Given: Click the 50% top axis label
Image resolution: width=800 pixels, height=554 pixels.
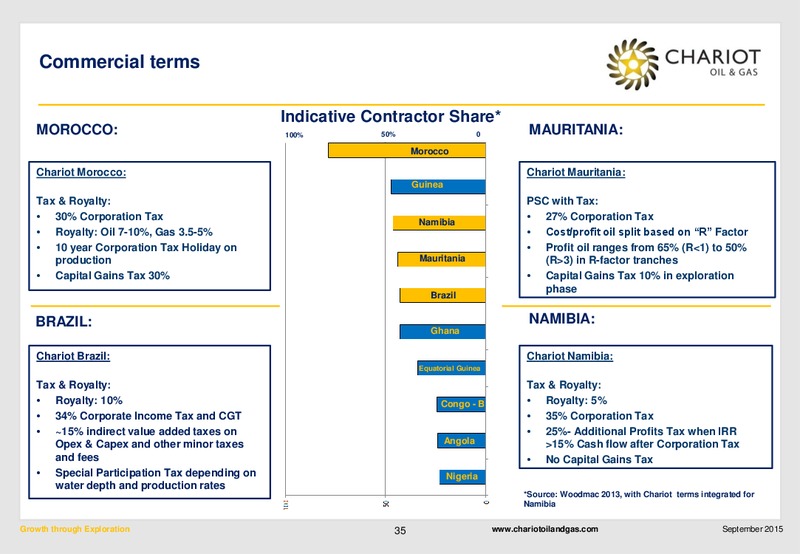Looking at the screenshot, I should [x=388, y=135].
